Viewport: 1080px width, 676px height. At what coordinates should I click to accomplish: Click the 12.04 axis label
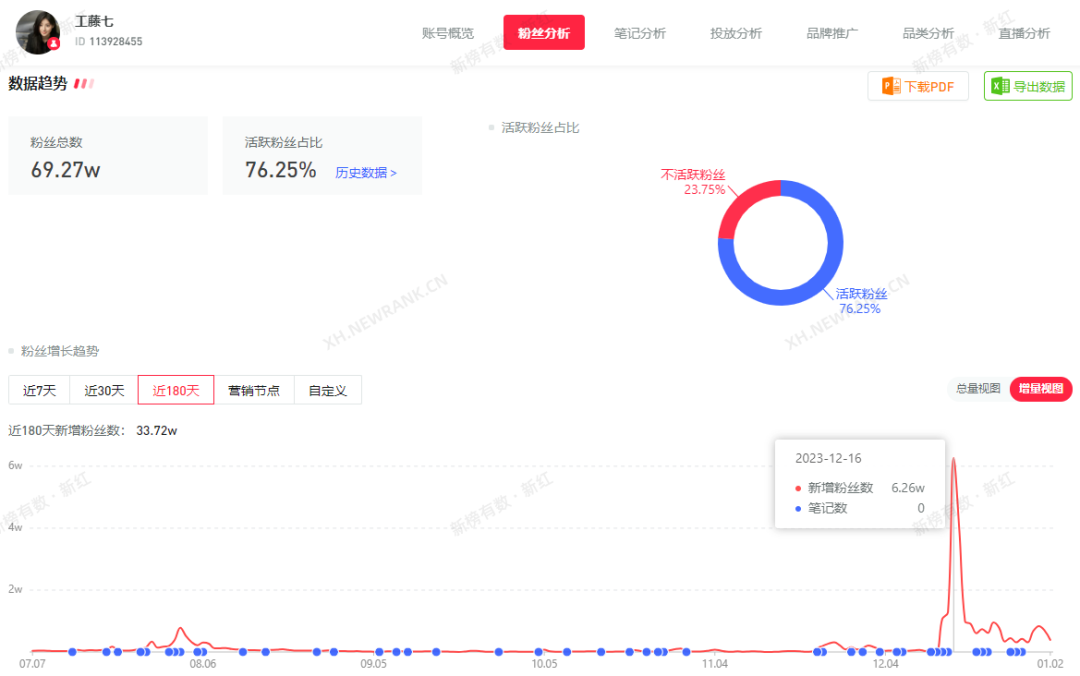886,664
